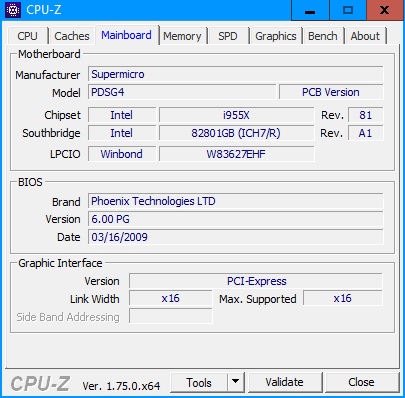The image size is (405, 398).
Task: Show the About tab
Action: point(365,36)
